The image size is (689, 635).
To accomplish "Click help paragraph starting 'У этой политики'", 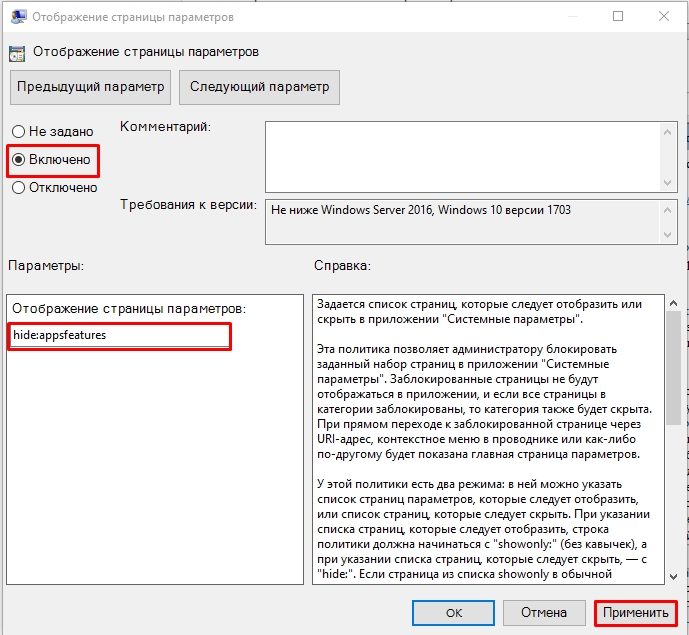I will 483,529.
